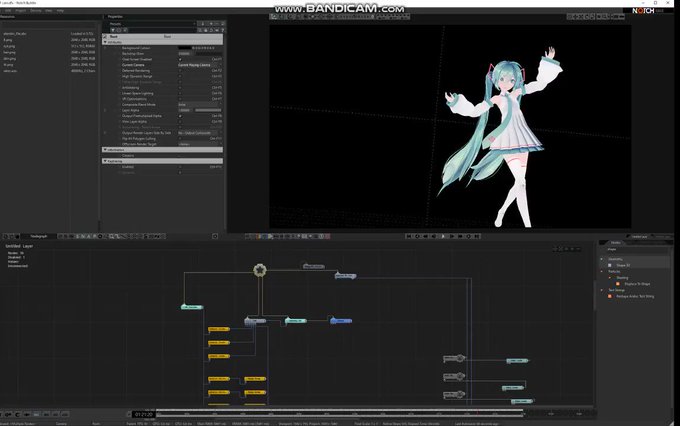680x426 pixels.
Task: Click the orange icon beside Displace To Shape
Action: coord(618,284)
